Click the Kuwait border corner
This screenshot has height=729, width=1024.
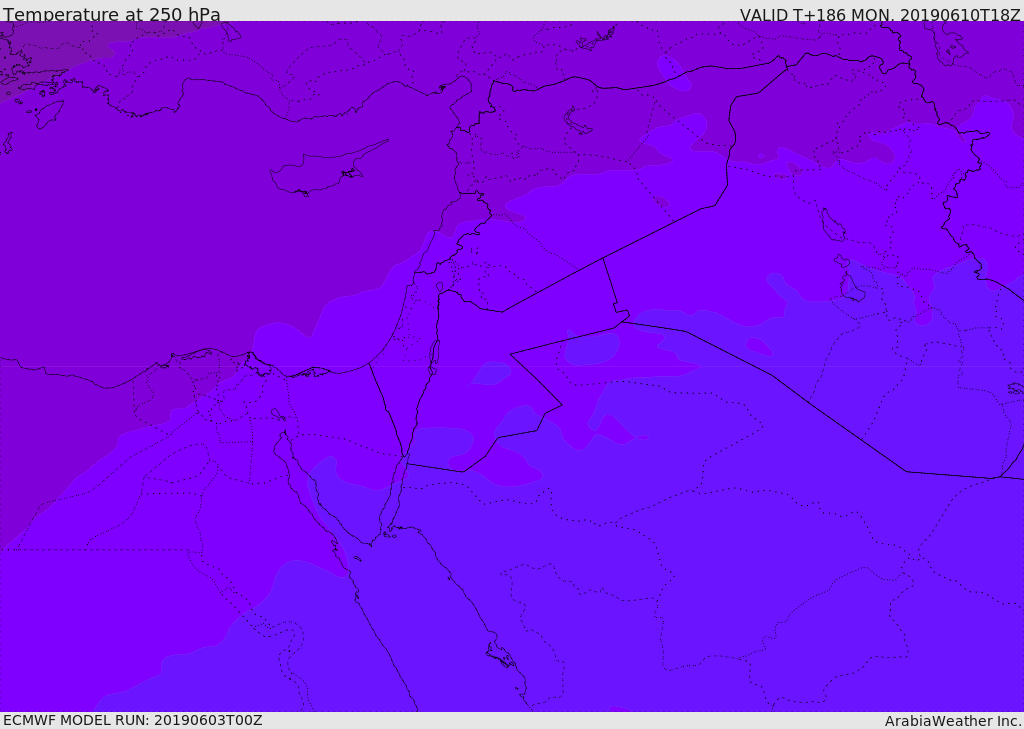tap(997, 478)
